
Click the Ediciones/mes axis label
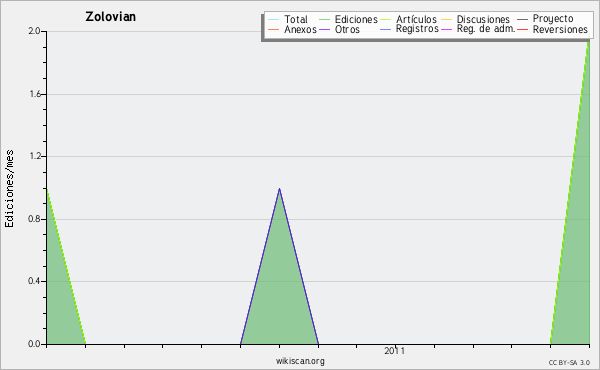tap(9, 189)
